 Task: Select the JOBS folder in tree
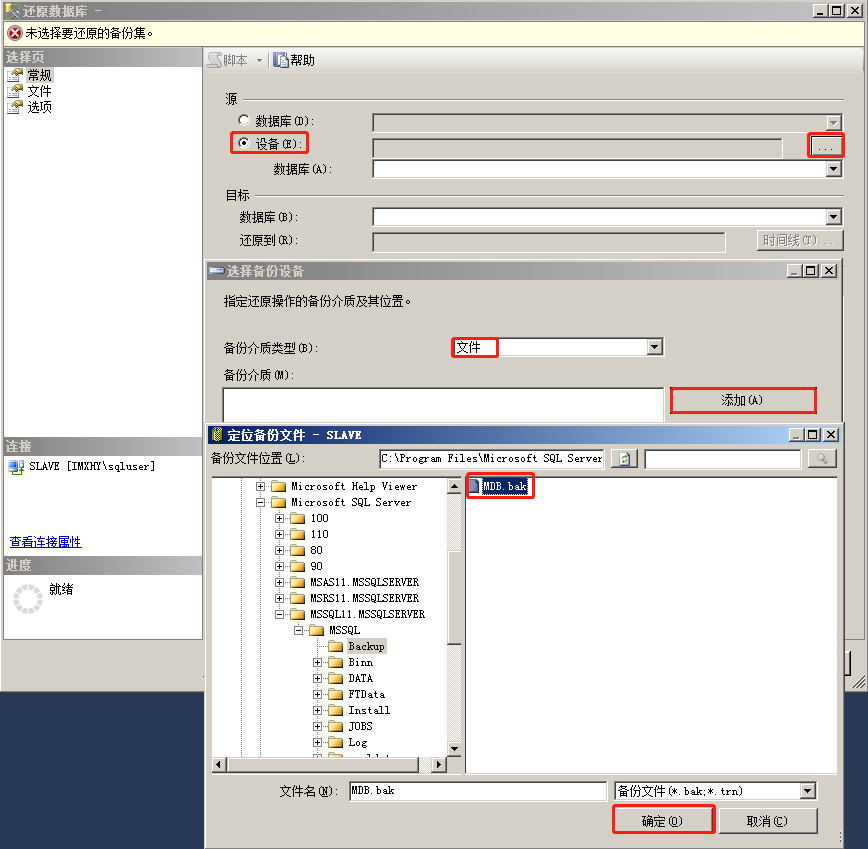coord(360,727)
